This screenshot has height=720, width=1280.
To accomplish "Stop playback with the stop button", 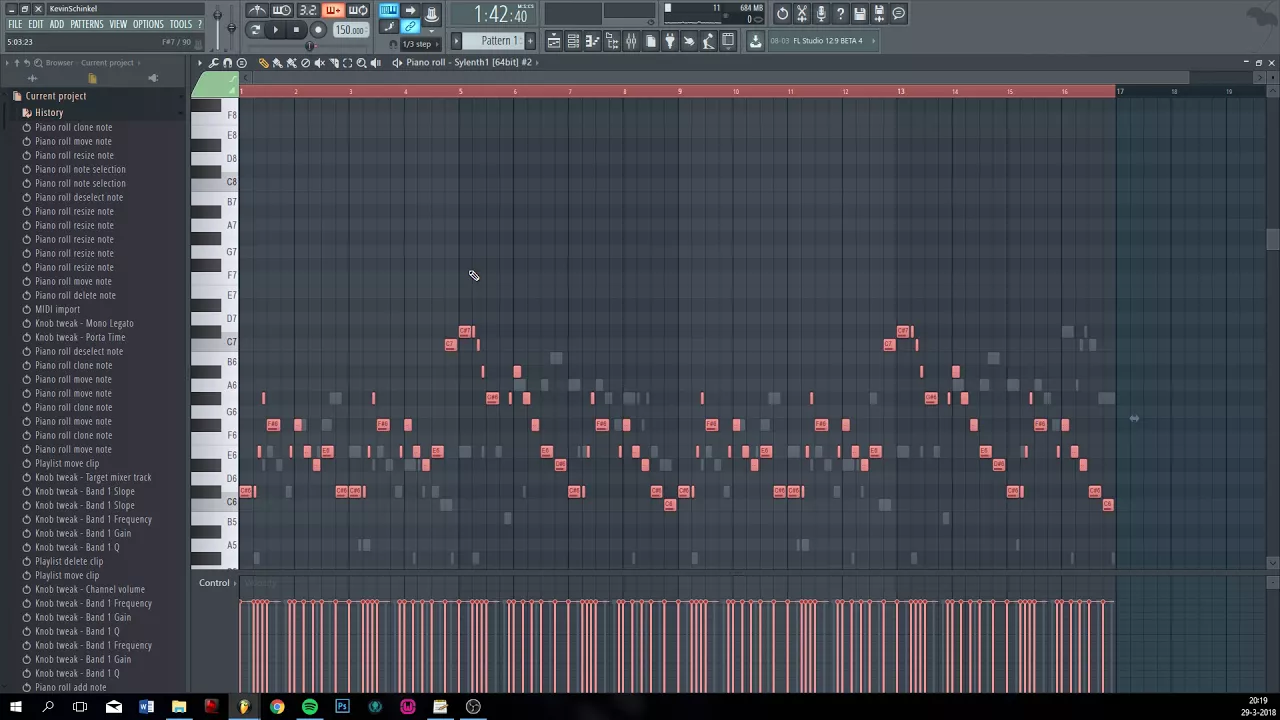I will (x=296, y=29).
